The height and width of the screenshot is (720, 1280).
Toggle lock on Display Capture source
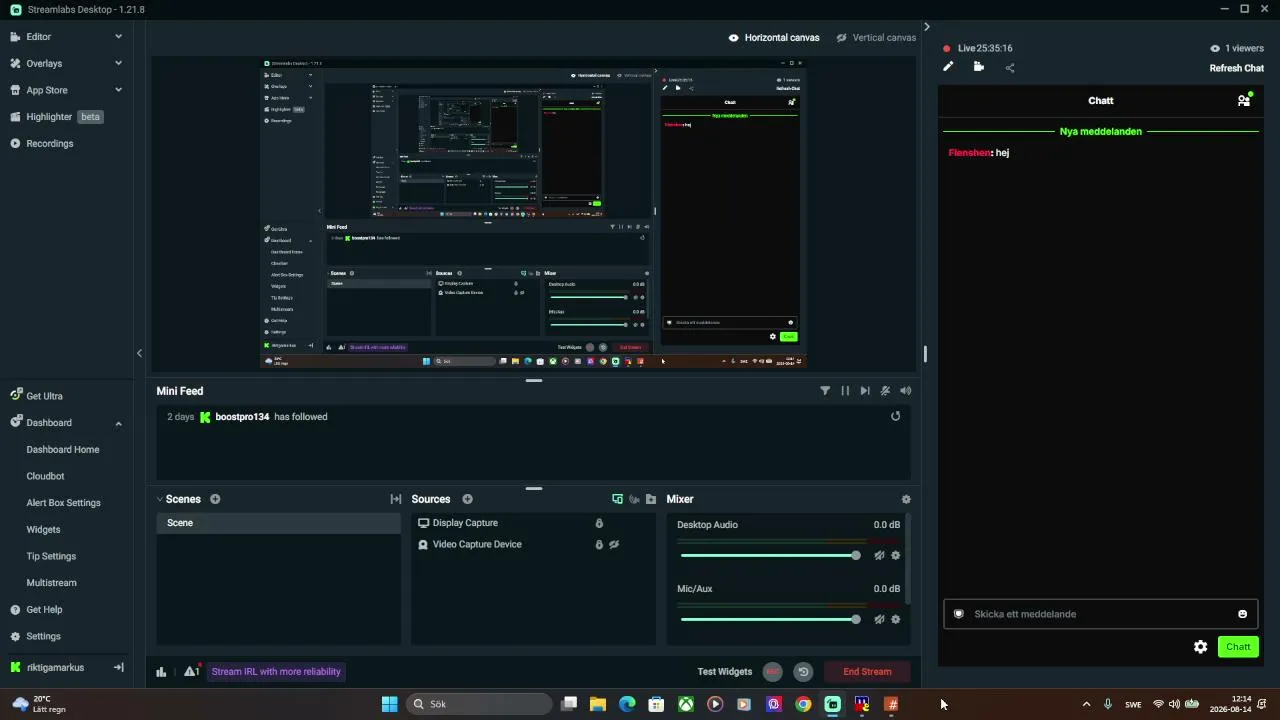point(599,523)
